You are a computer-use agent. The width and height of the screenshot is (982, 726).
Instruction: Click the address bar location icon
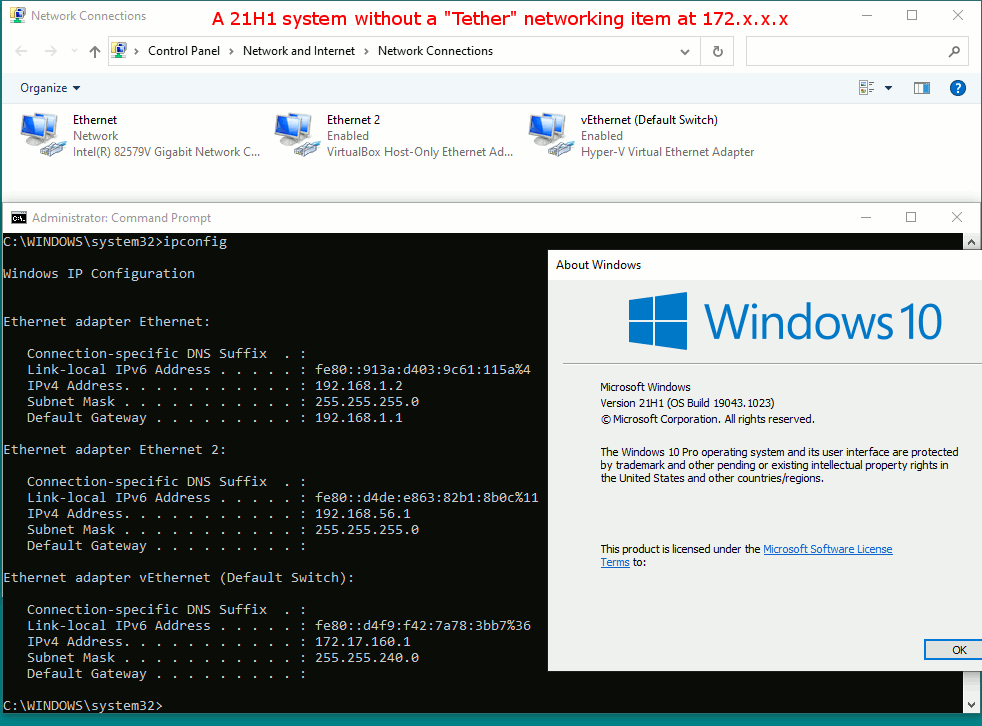119,50
